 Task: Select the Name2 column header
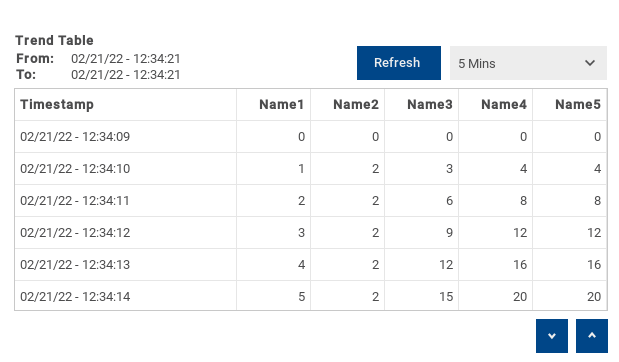pos(347,105)
